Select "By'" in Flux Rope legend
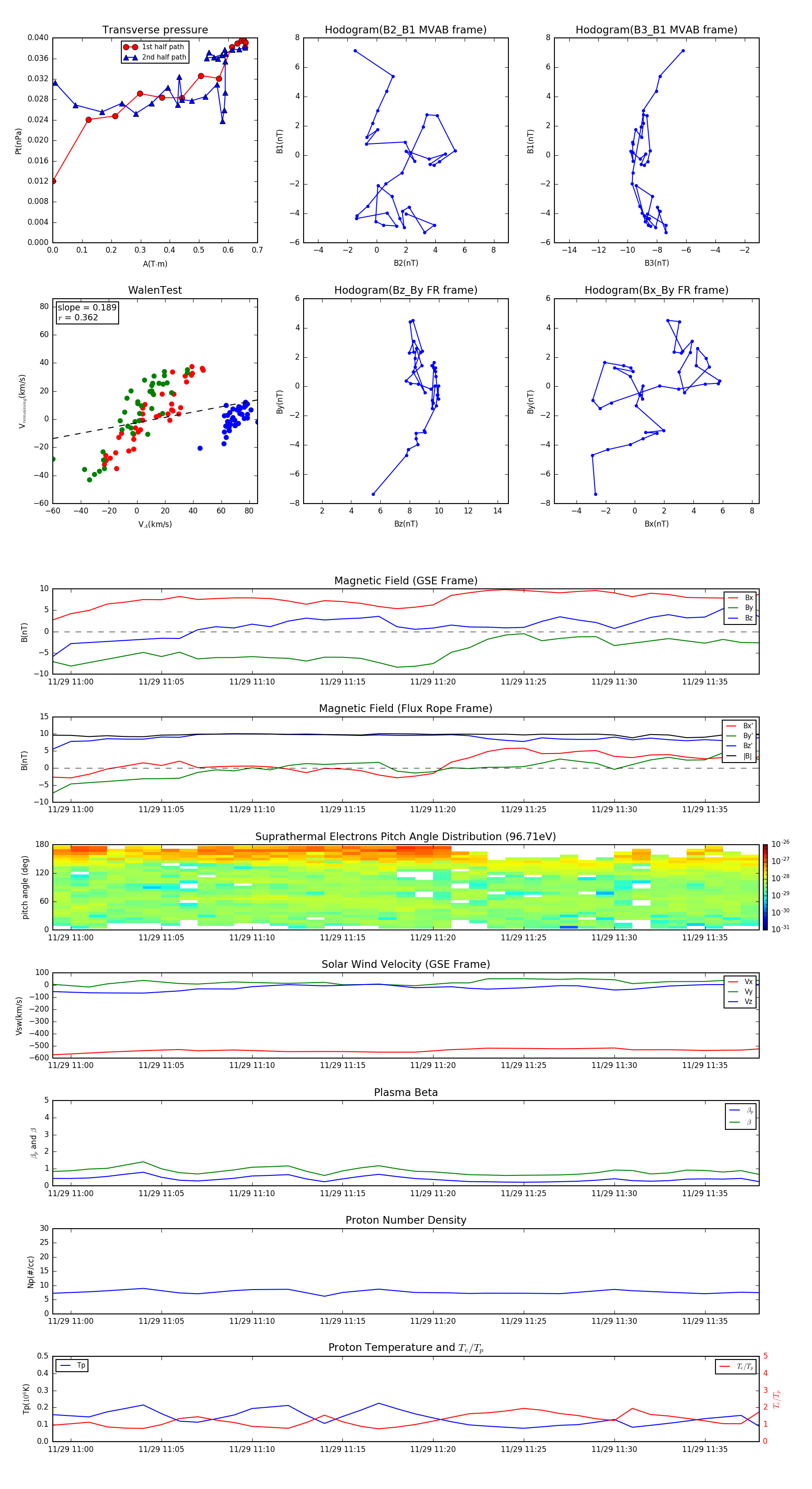Image resolution: width=812 pixels, height=1489 pixels. click(740, 736)
